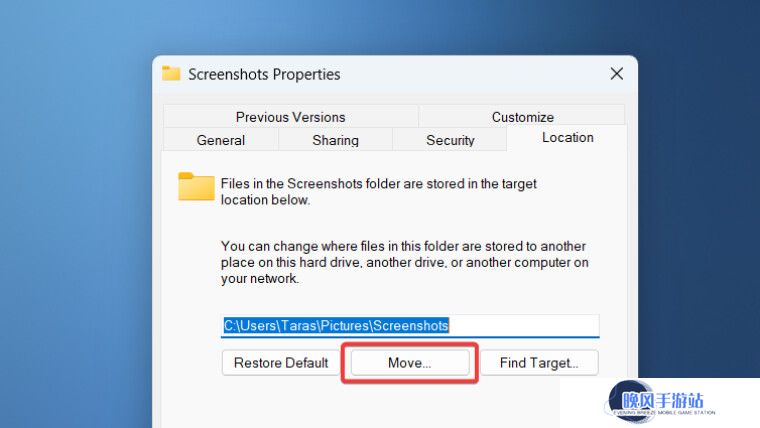Close the Screenshots Properties dialog
The width and height of the screenshot is (760, 428).
[x=617, y=74]
